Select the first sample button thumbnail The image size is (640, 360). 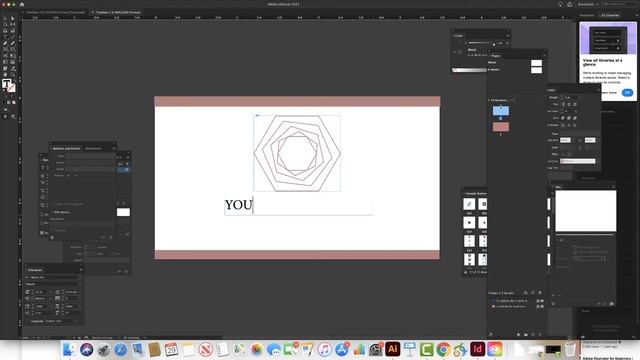point(469,204)
